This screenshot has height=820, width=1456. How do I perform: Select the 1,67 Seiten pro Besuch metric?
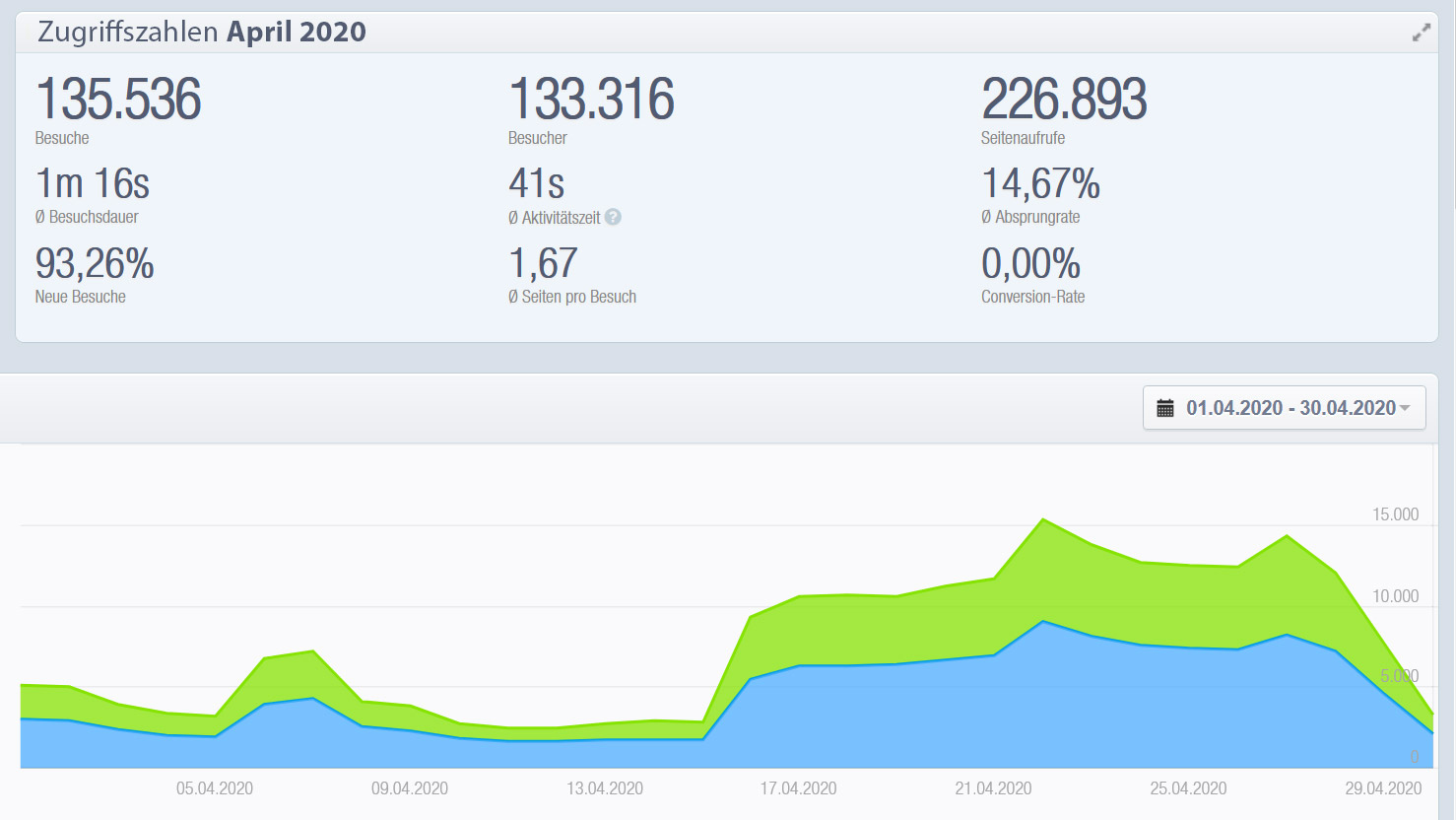[x=543, y=264]
